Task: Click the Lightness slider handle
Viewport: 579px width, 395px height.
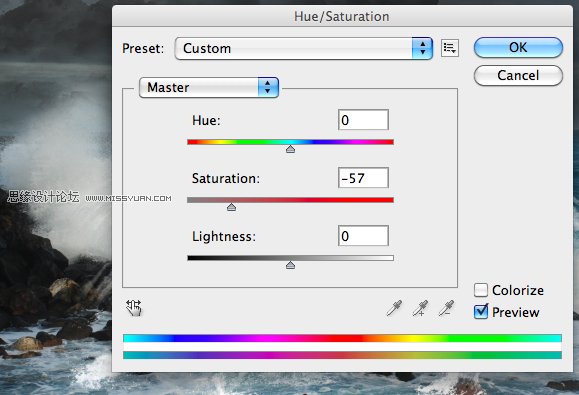Action: (291, 265)
